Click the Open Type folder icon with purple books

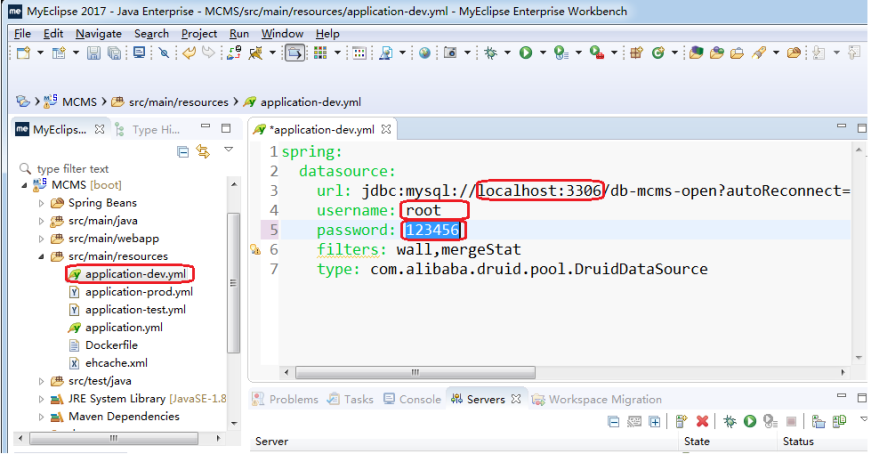tap(696, 53)
